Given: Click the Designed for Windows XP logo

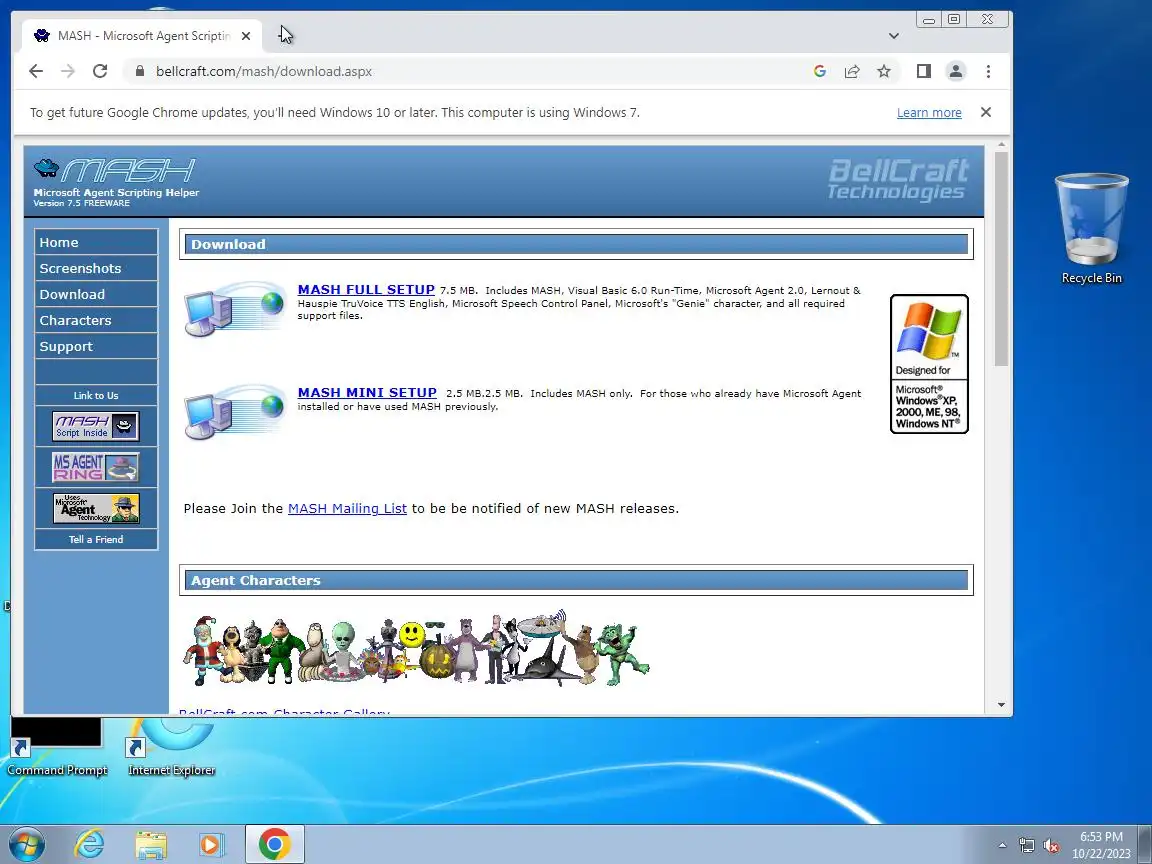Looking at the screenshot, I should (x=929, y=364).
